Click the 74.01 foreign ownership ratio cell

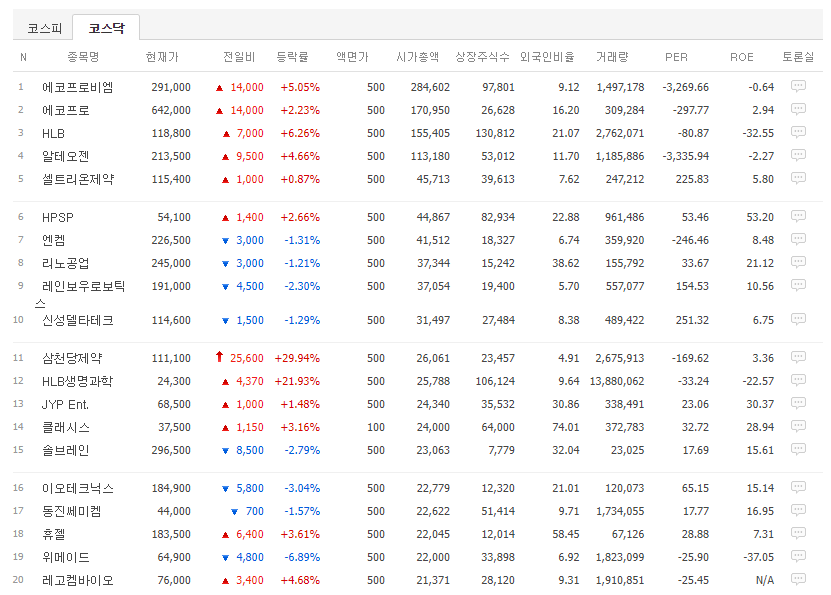pos(565,427)
